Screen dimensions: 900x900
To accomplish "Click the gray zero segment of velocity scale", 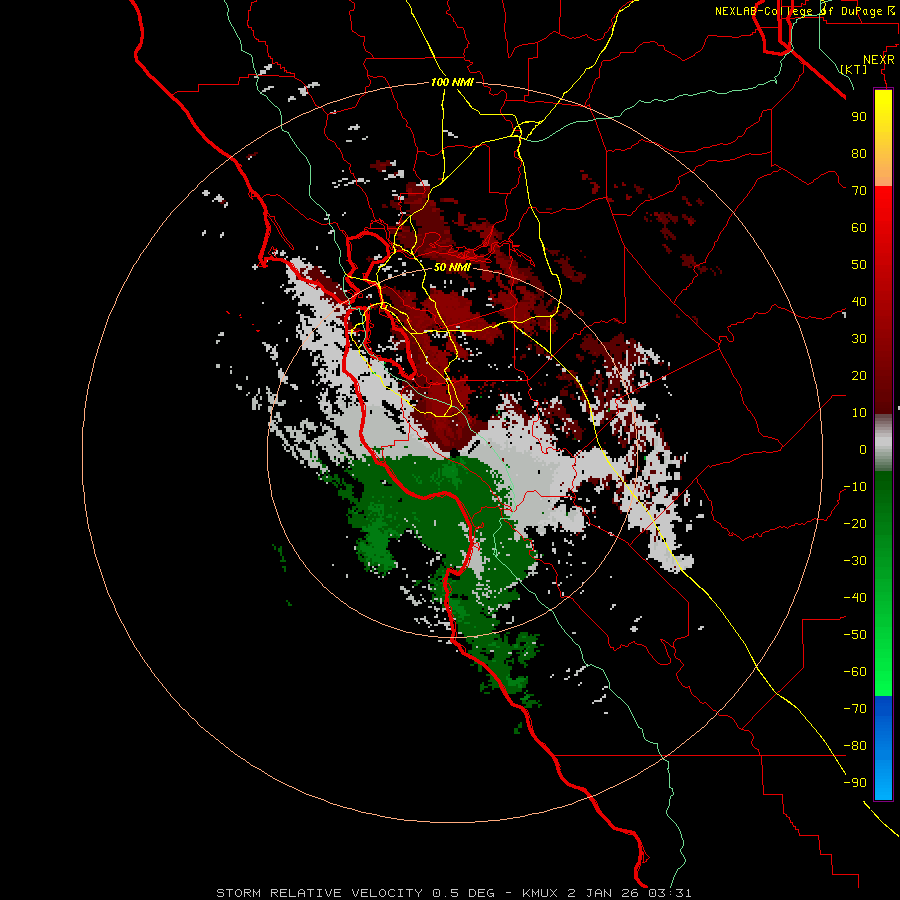I will 883,443.
